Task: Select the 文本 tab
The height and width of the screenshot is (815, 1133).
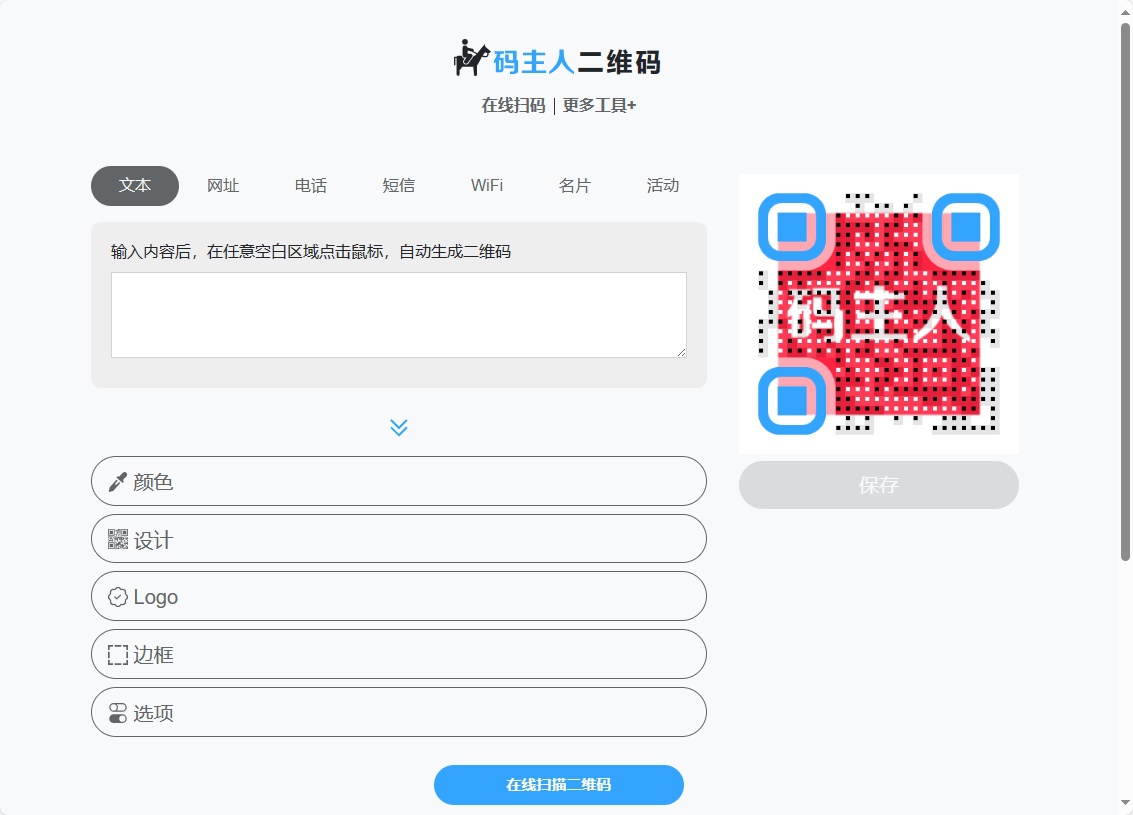Action: [x=135, y=186]
